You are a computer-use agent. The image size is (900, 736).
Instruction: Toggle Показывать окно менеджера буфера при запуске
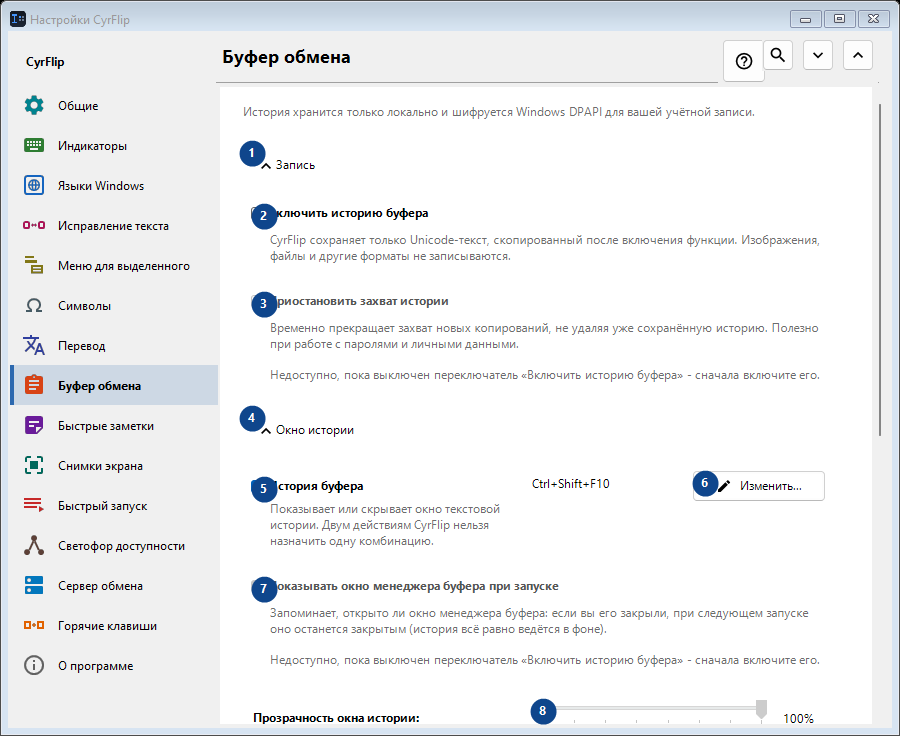pos(406,587)
